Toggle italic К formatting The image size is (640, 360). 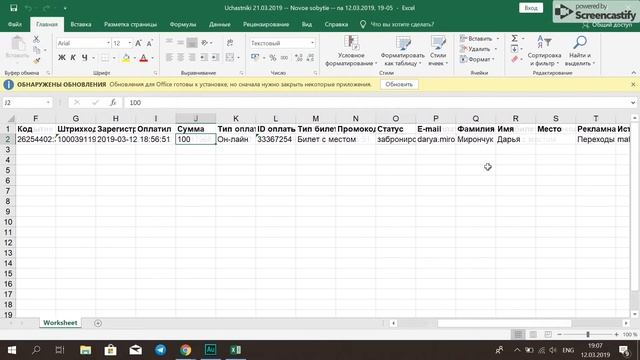pos(73,58)
